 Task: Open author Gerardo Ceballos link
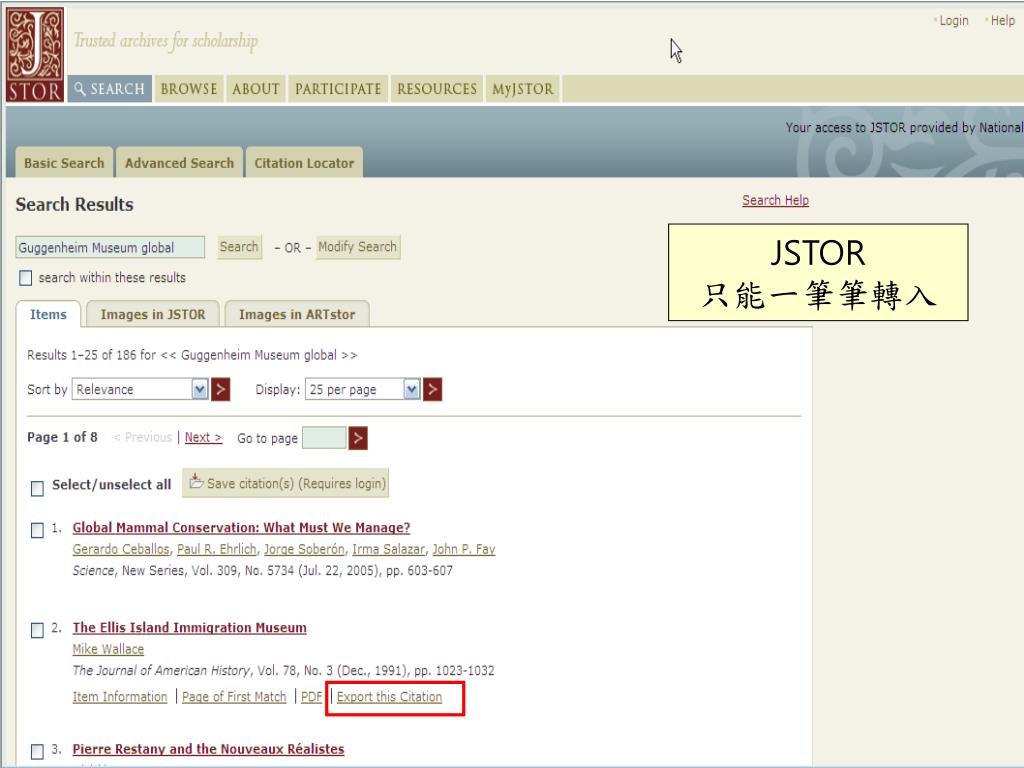click(121, 549)
